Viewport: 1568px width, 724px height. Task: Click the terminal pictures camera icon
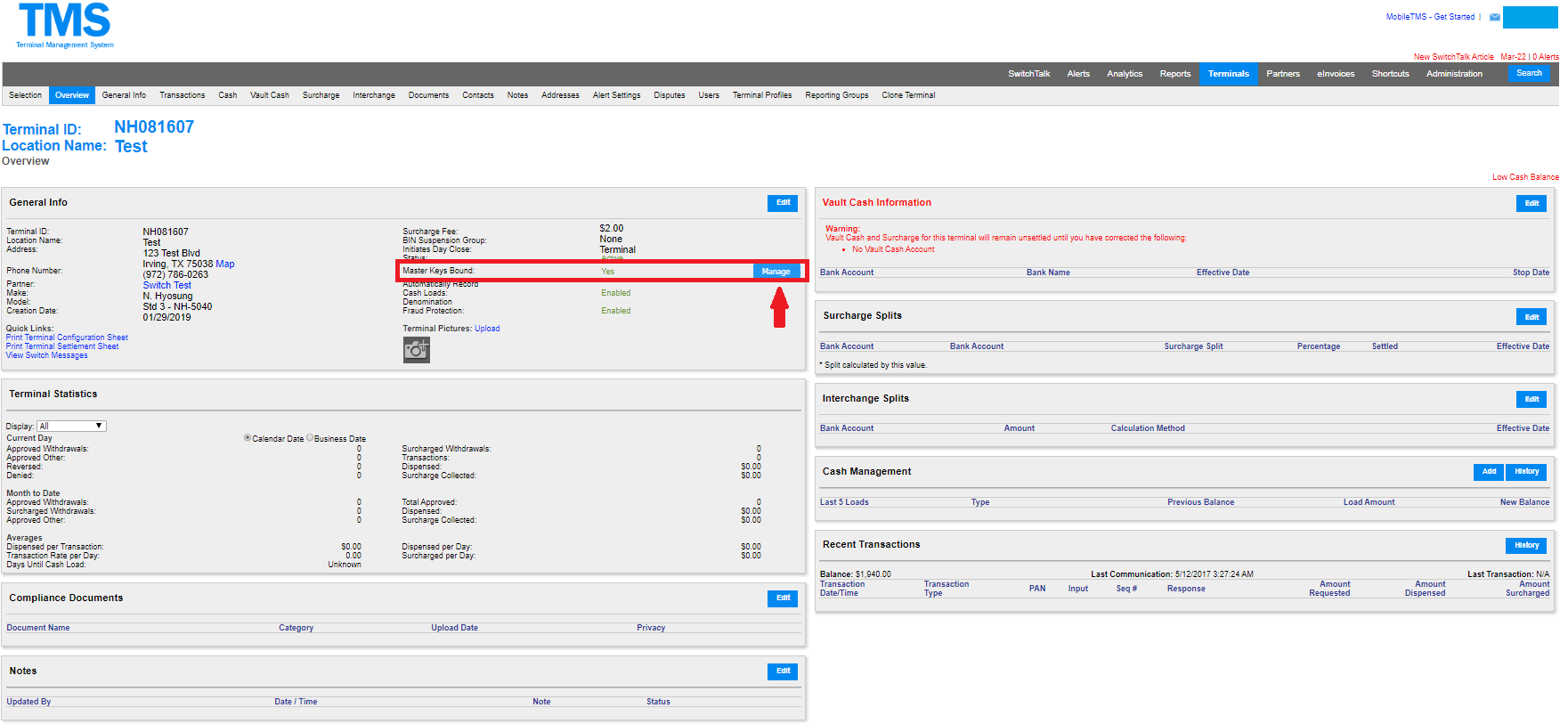(416, 350)
